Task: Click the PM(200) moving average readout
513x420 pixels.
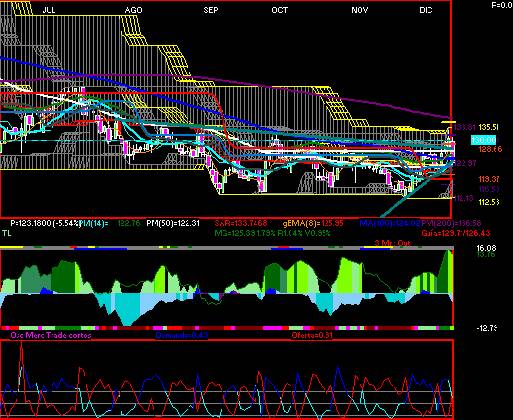Action: (451, 223)
